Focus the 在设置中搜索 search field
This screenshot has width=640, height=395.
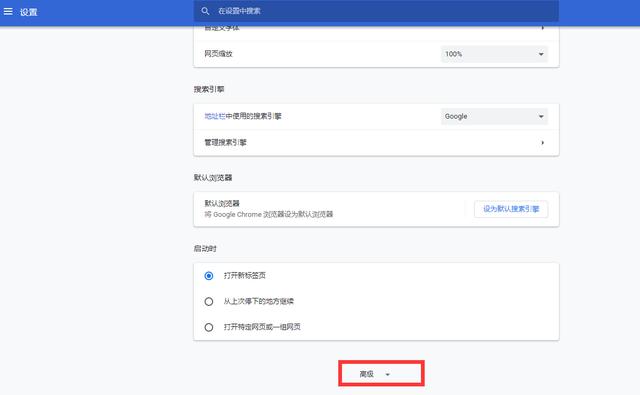click(x=376, y=11)
